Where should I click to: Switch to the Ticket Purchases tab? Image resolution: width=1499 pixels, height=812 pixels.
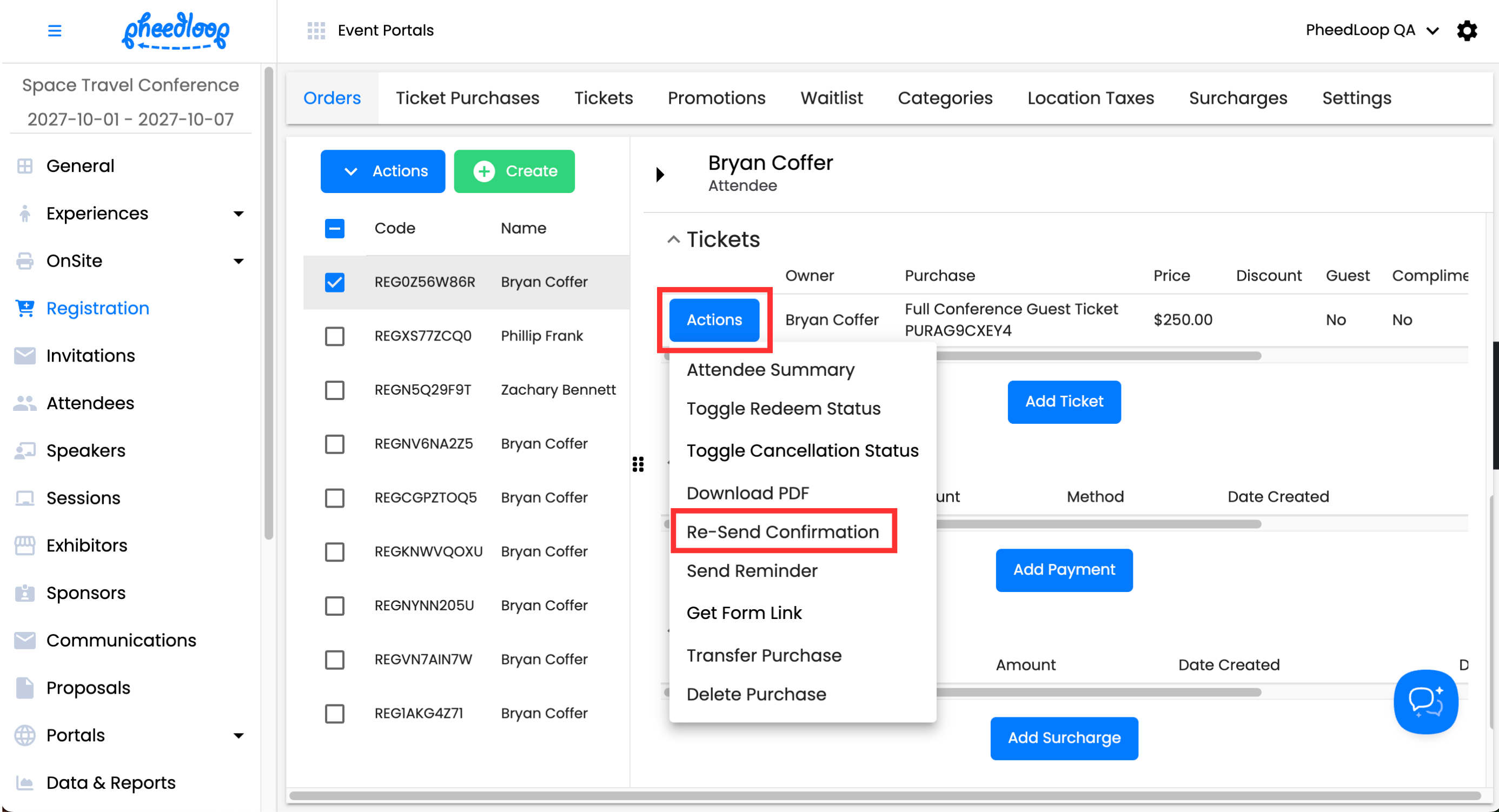click(x=467, y=98)
